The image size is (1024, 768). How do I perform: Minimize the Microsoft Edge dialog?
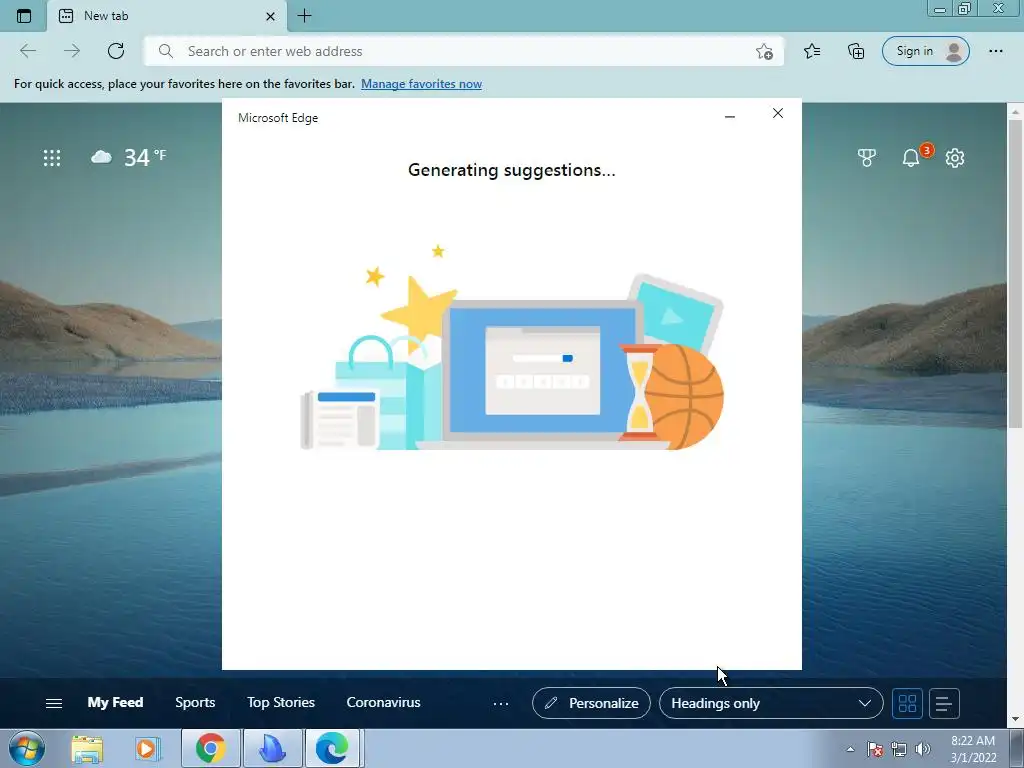coord(729,116)
